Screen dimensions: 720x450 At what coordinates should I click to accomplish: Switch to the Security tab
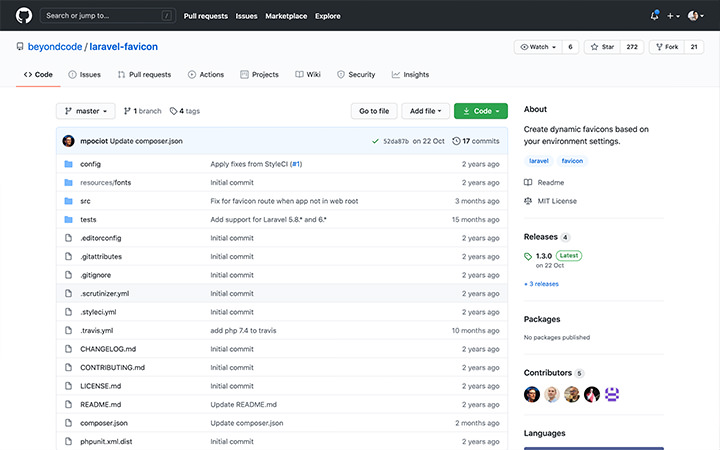click(x=356, y=74)
